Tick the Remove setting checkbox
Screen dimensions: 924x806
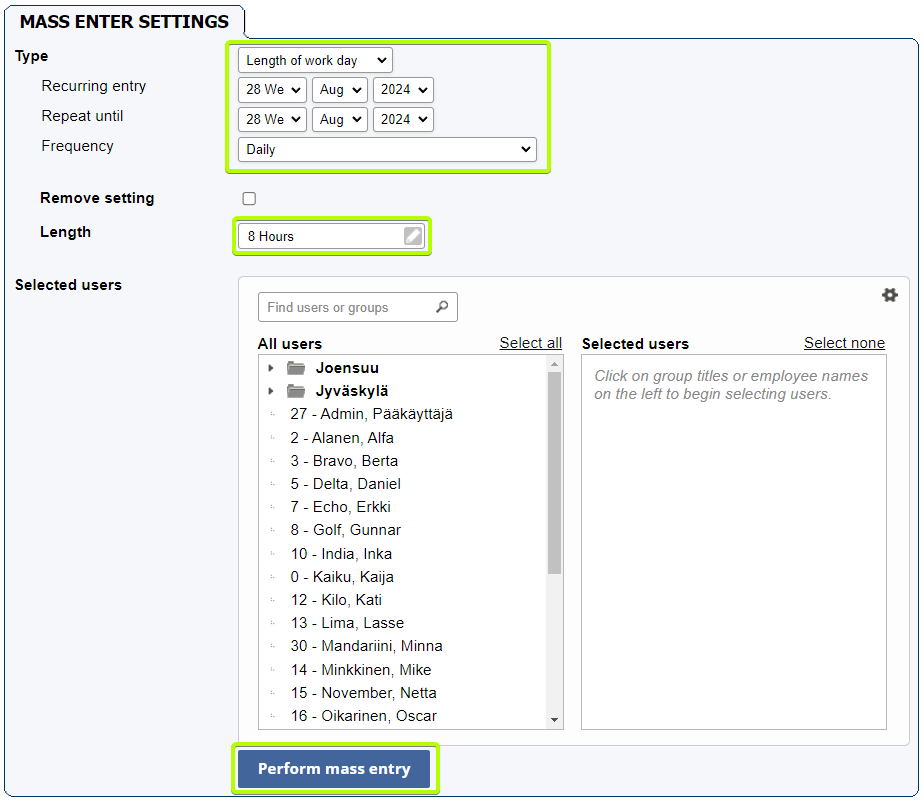(x=249, y=199)
